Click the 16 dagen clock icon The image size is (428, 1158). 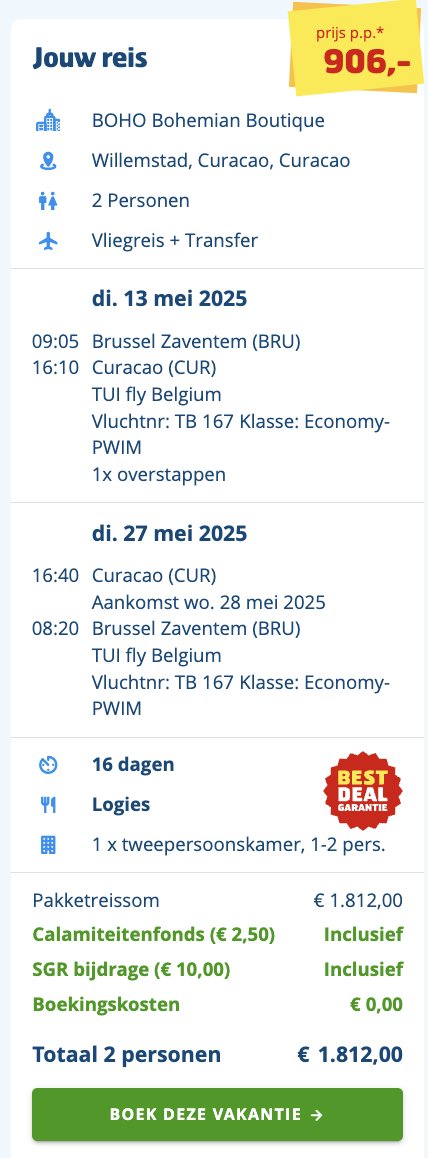pyautogui.click(x=48, y=764)
